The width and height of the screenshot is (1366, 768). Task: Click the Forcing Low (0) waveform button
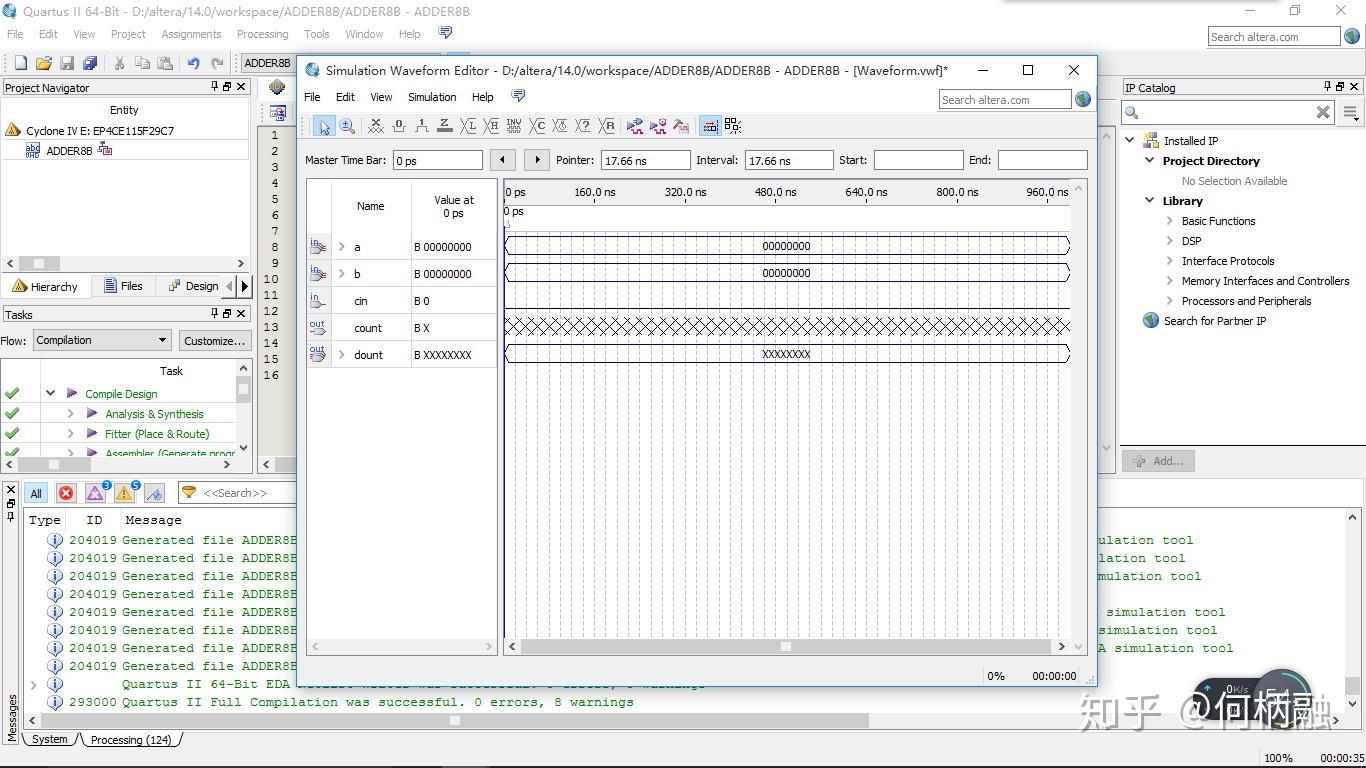point(399,126)
